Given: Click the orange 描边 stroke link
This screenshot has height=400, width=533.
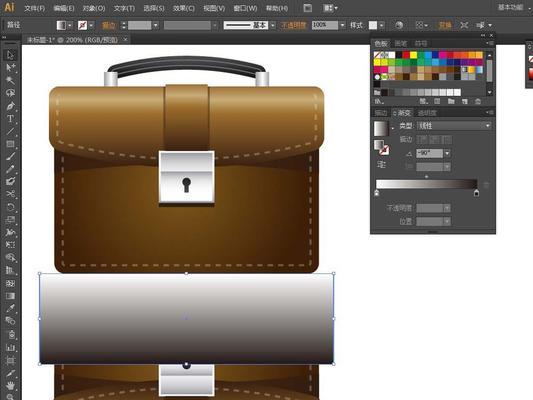Looking at the screenshot, I should click(109, 25).
